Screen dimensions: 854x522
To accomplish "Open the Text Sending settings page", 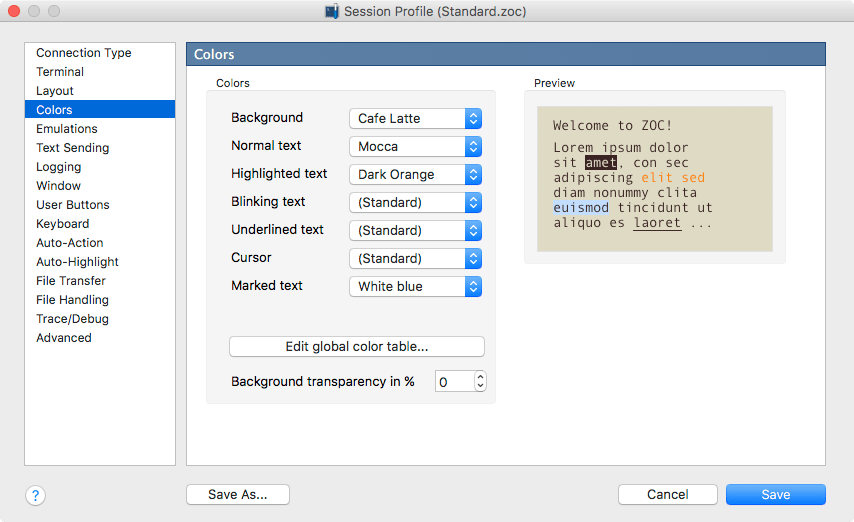I will [100, 148].
